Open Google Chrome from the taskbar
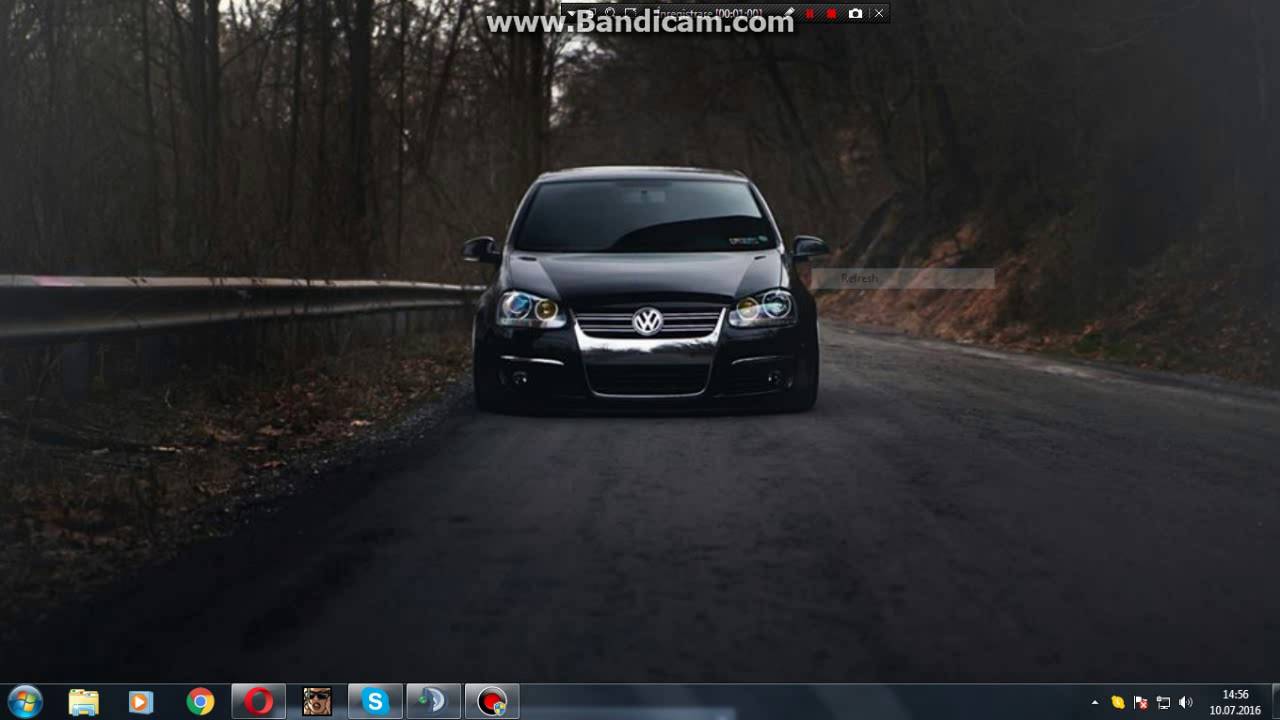Screen dimensions: 1280x720 200,702
